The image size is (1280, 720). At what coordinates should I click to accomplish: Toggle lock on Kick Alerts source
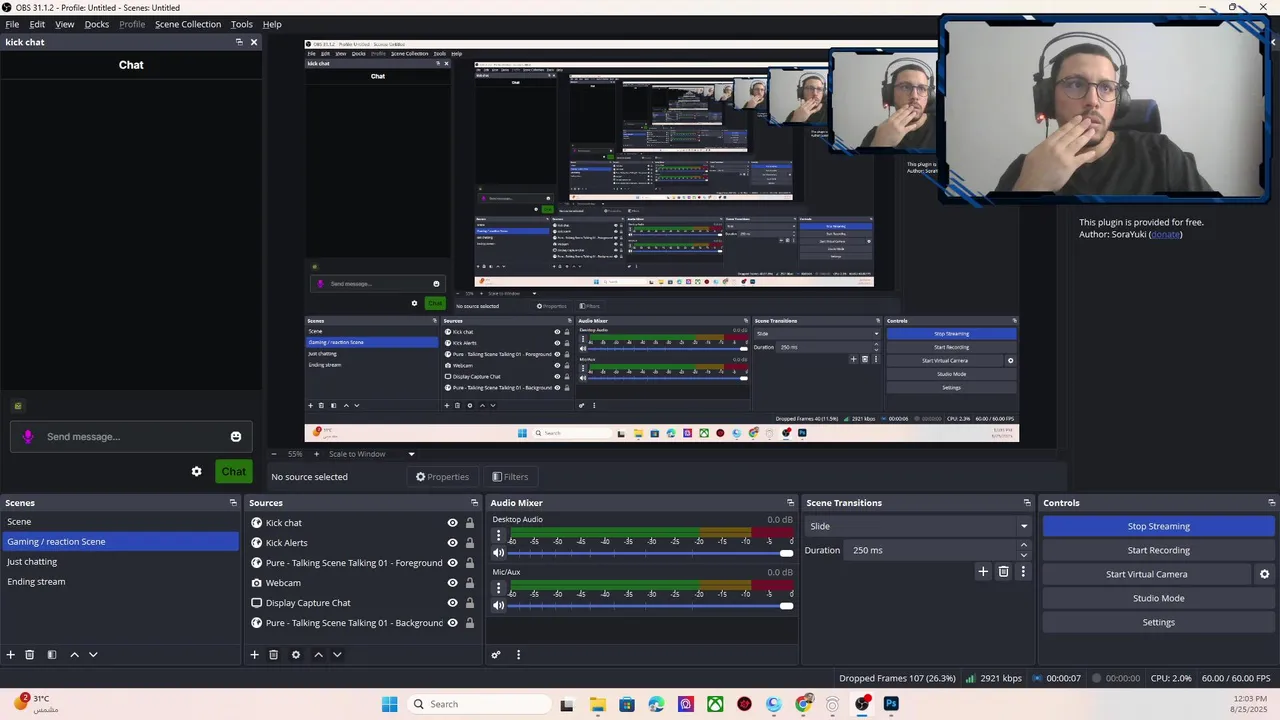470,543
